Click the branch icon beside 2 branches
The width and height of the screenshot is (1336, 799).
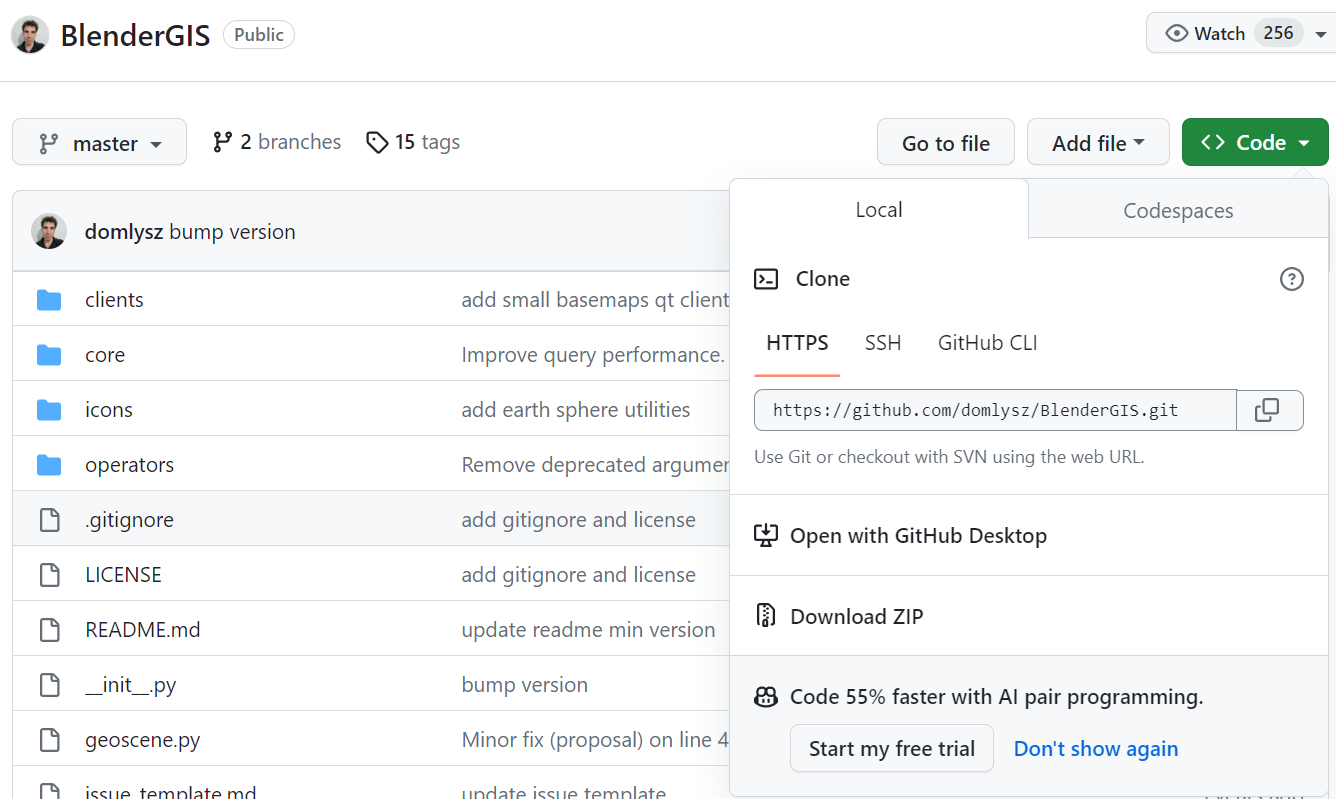tap(222, 142)
